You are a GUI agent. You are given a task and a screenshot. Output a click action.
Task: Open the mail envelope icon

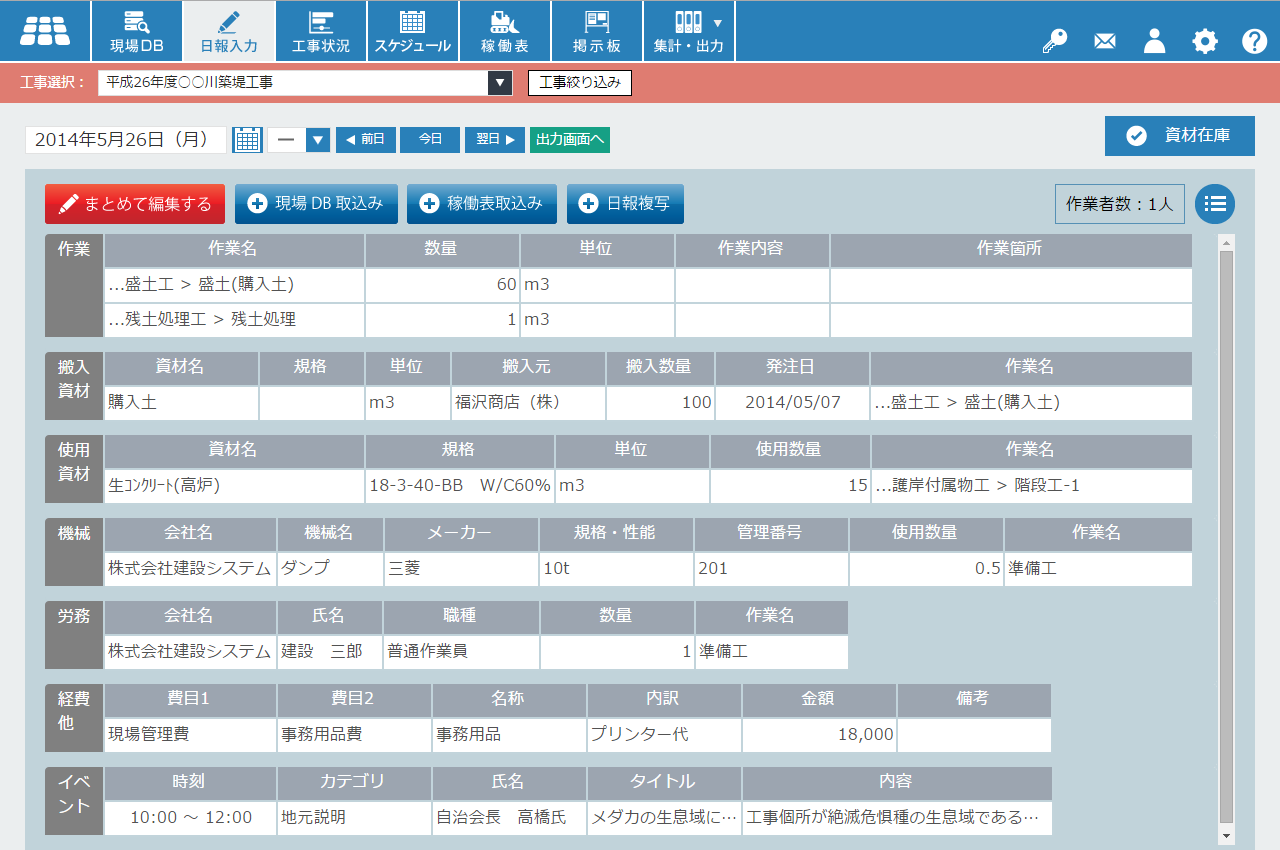[x=1105, y=41]
